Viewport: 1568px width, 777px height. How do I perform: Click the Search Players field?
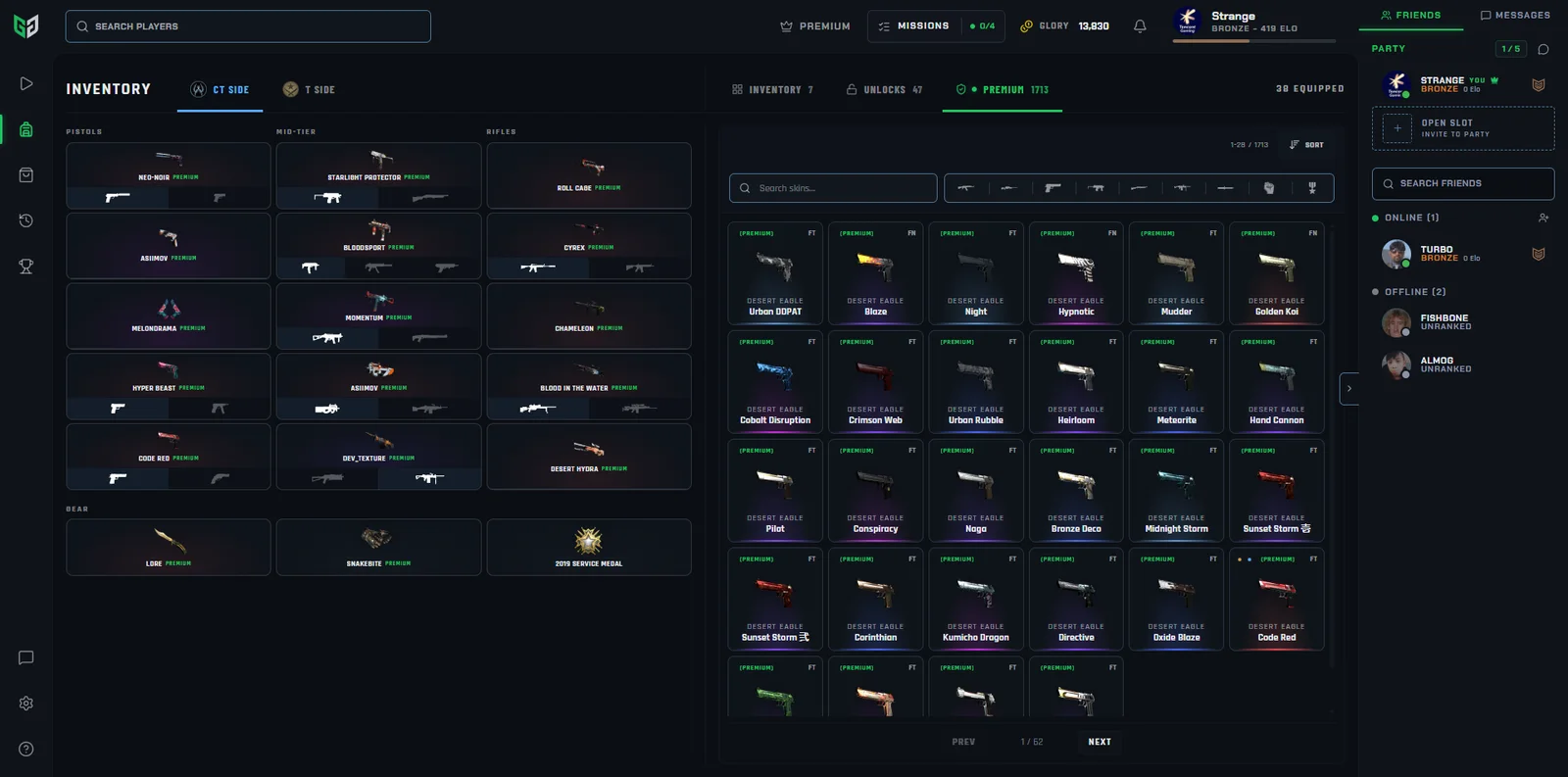coord(248,26)
